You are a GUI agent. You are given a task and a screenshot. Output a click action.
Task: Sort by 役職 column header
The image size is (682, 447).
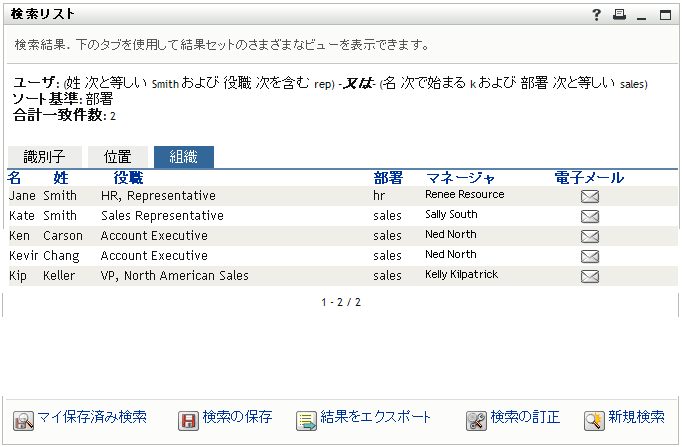pyautogui.click(x=128, y=178)
